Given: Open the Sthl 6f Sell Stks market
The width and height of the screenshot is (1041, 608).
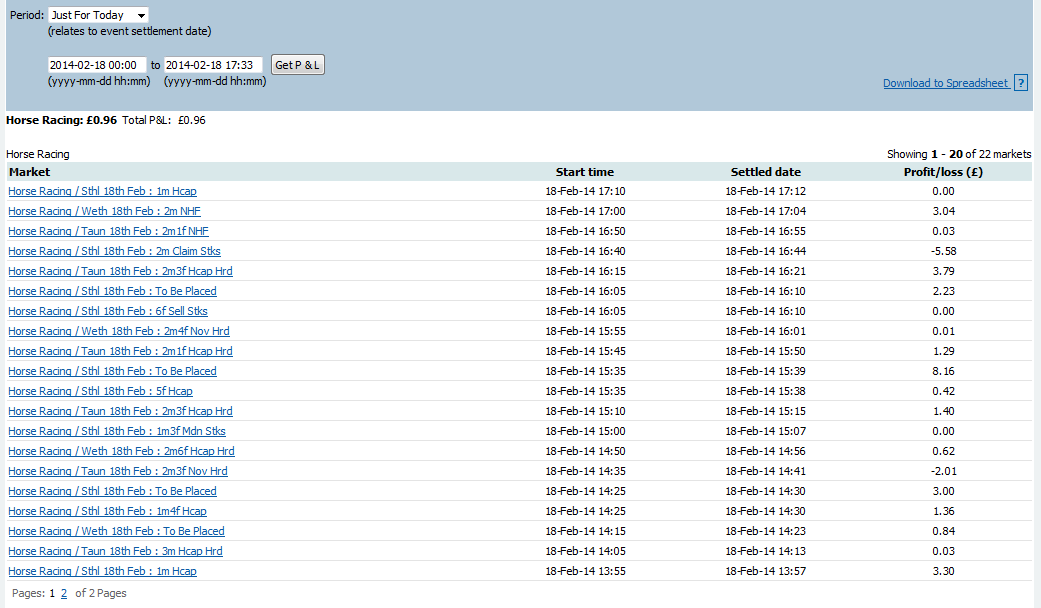Looking at the screenshot, I should coord(108,311).
